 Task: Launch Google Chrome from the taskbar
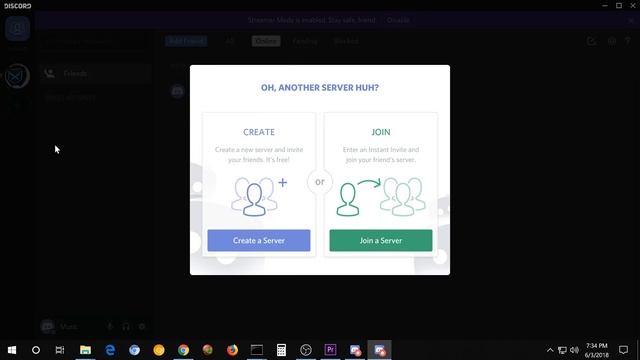[x=183, y=350]
